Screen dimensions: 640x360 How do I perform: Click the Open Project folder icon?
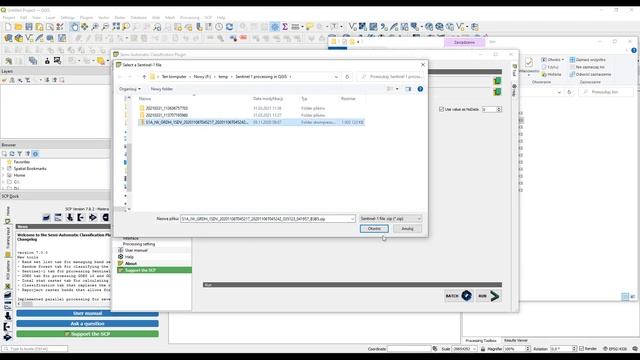coord(18,27)
